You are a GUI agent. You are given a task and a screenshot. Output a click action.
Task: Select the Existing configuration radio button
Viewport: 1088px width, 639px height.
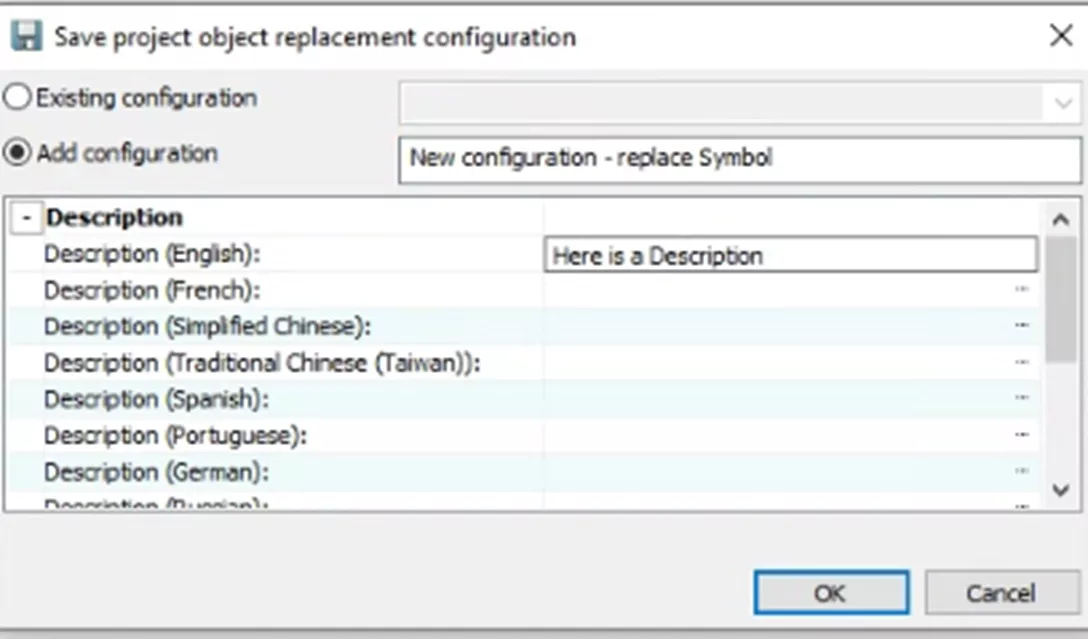(x=18, y=98)
